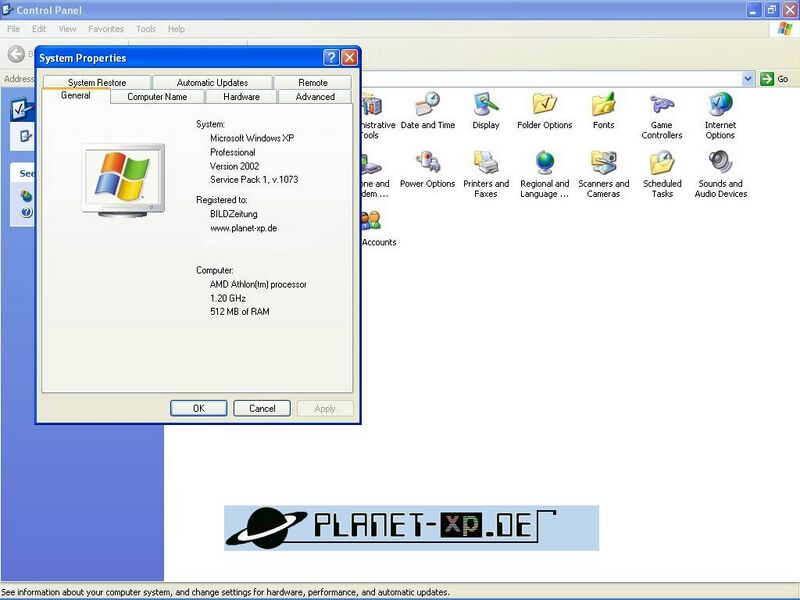Open Scheduled Tasks icon
This screenshot has width=800, height=600.
662,174
